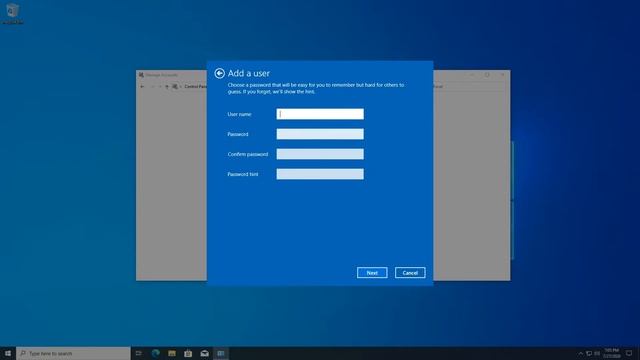Cancel adding a user
The height and width of the screenshot is (360, 640).
point(410,273)
